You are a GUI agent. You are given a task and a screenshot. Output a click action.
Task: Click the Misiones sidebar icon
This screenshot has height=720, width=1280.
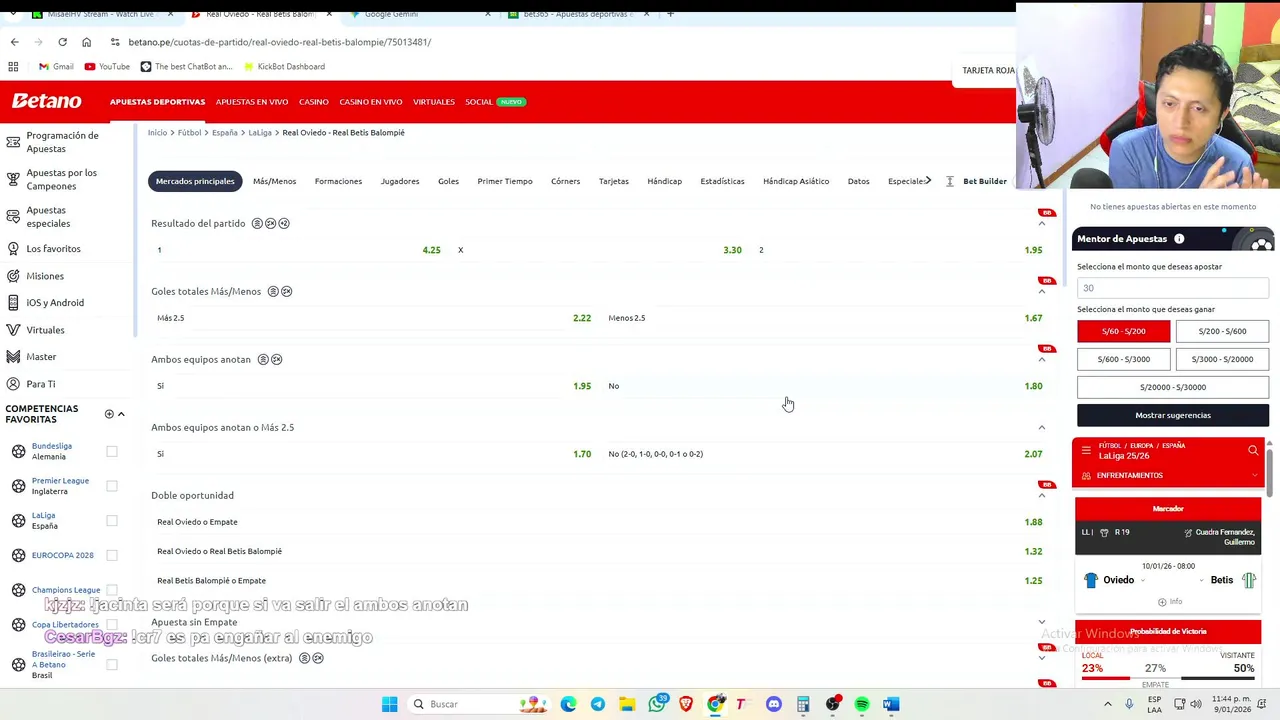click(x=13, y=276)
